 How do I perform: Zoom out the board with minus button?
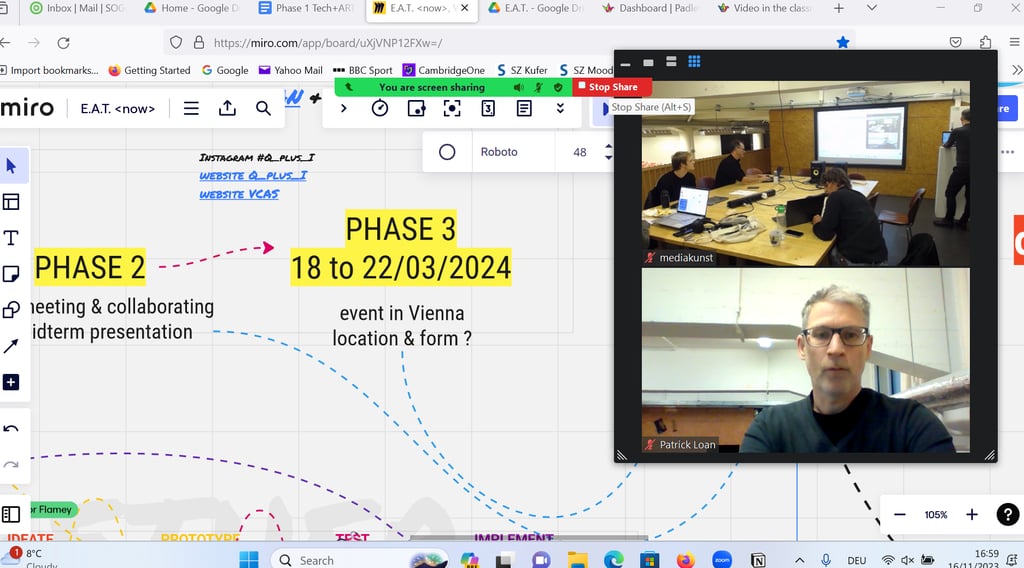(x=899, y=514)
